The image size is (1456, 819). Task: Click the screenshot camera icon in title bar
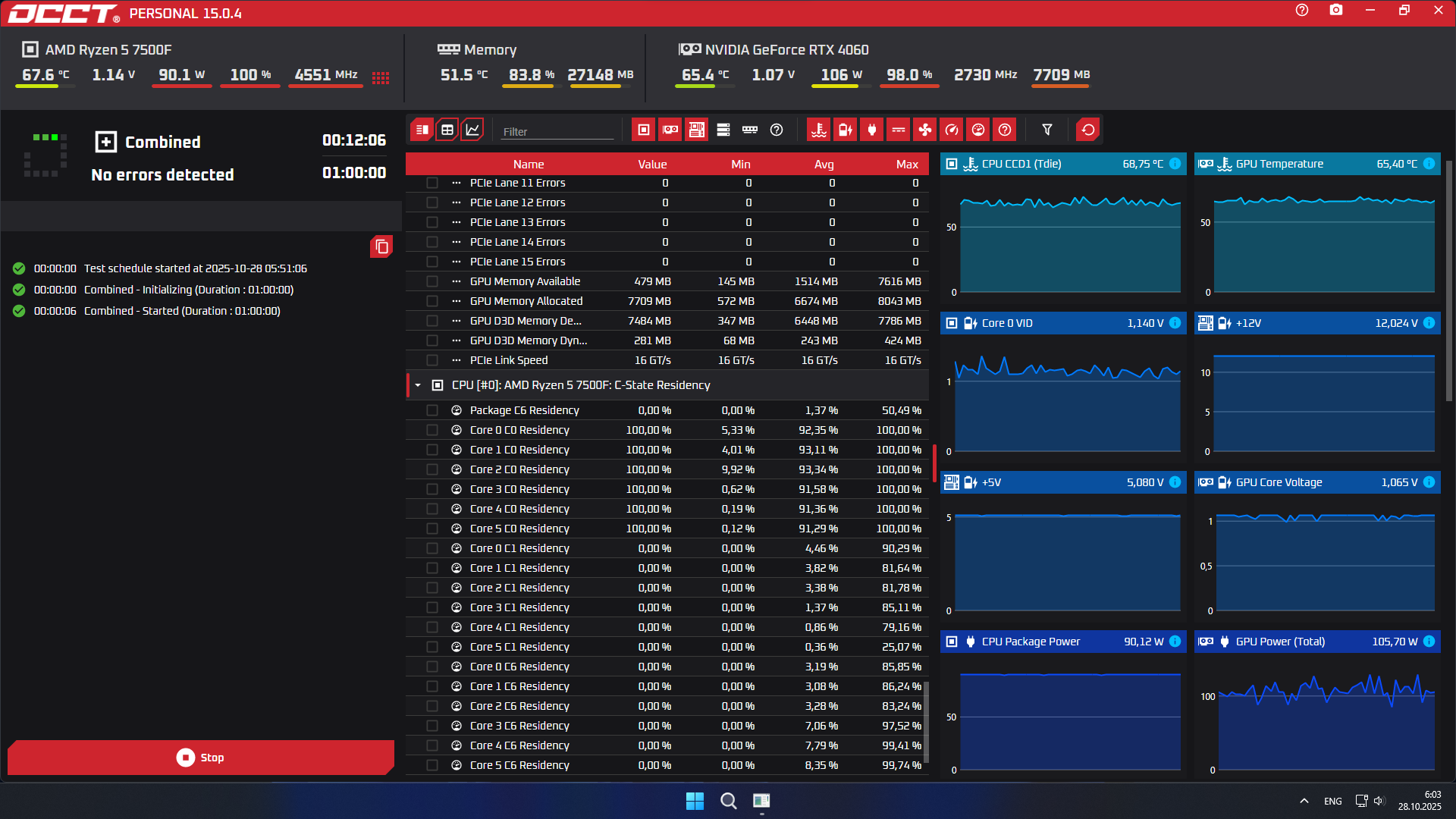[1336, 11]
